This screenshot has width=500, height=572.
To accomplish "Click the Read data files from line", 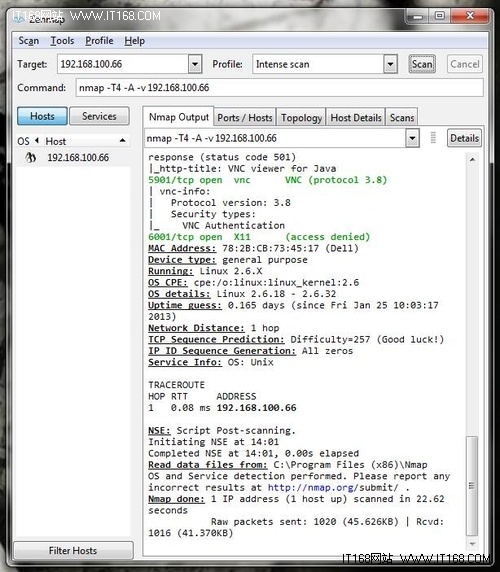I will click(x=288, y=465).
